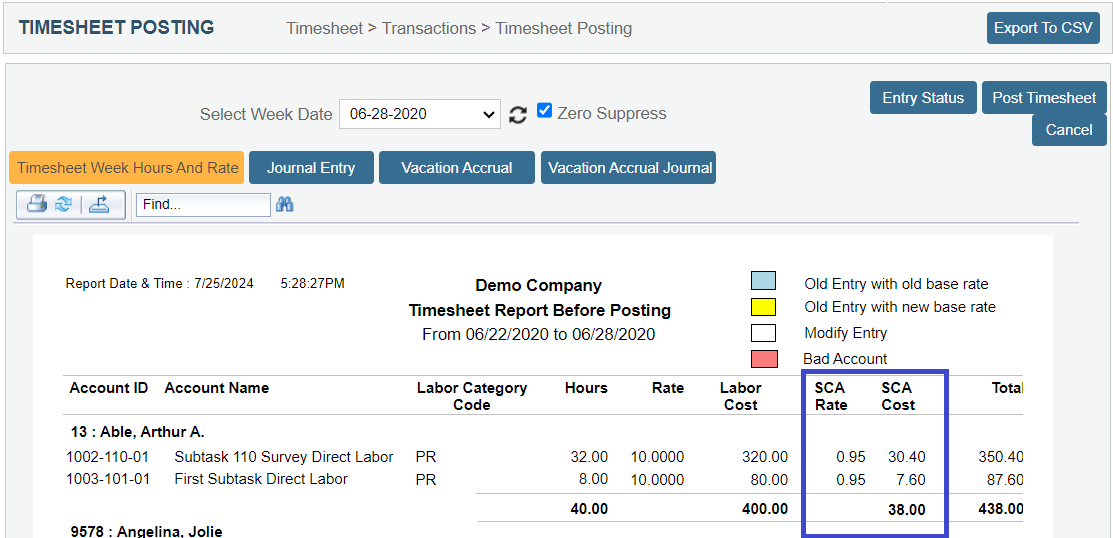Click employee heading 13 : Able, Arthur A.
Image resolution: width=1113 pixels, height=538 pixels.
click(138, 432)
